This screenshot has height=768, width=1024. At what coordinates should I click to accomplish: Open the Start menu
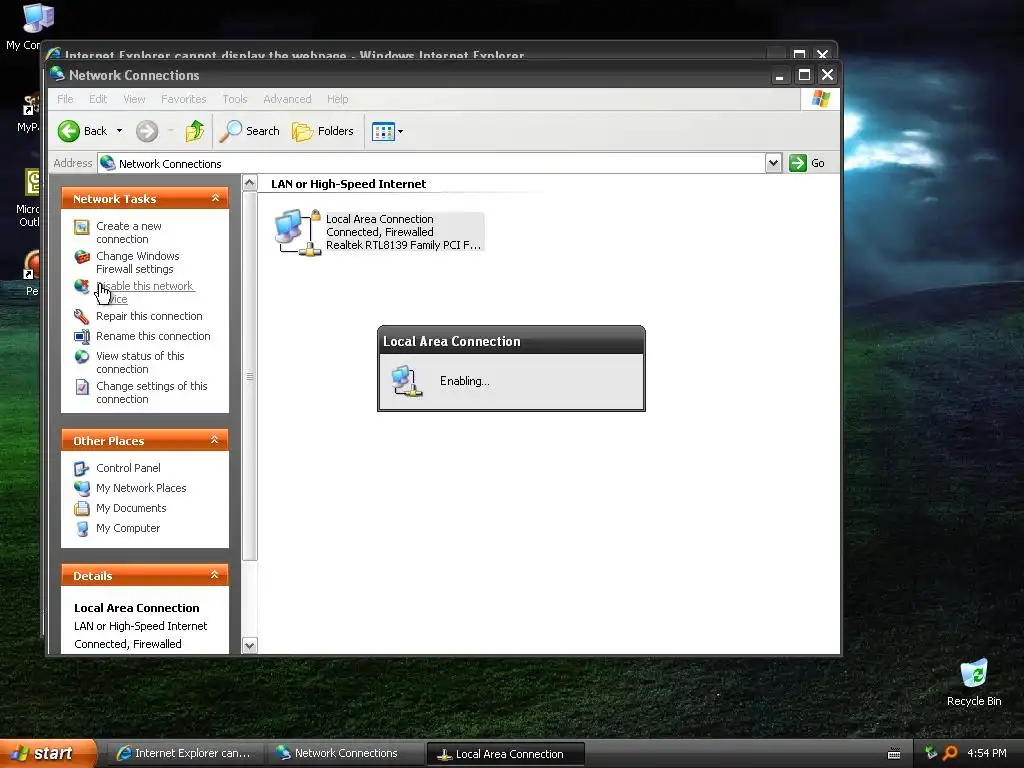(x=48, y=753)
